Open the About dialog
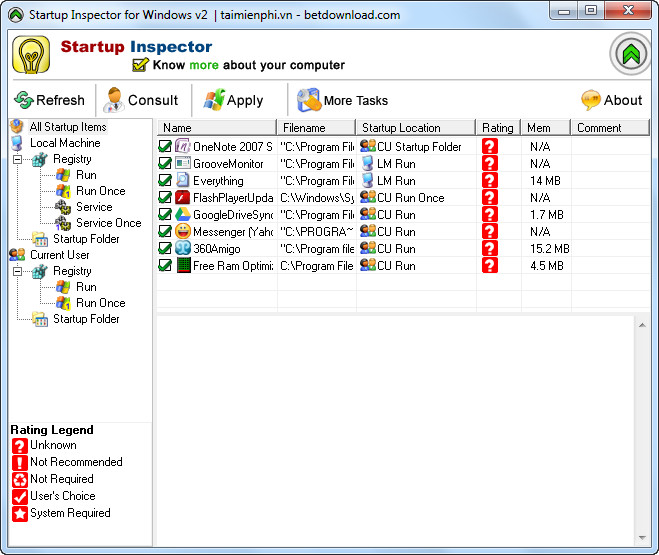The width and height of the screenshot is (659, 555). tap(612, 100)
